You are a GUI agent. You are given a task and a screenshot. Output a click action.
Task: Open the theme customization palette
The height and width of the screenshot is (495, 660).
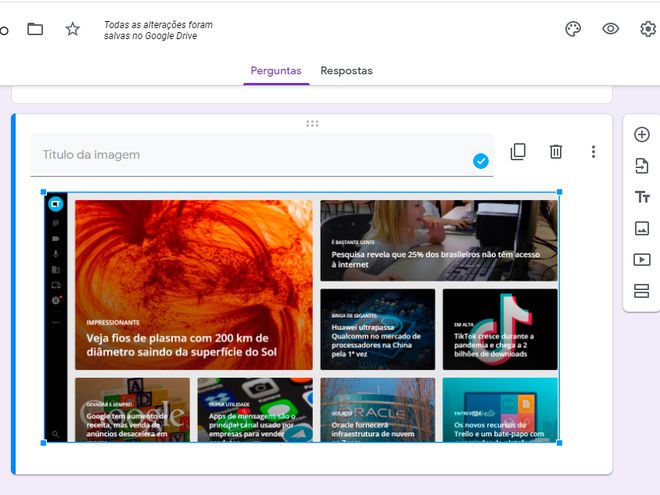coord(573,29)
